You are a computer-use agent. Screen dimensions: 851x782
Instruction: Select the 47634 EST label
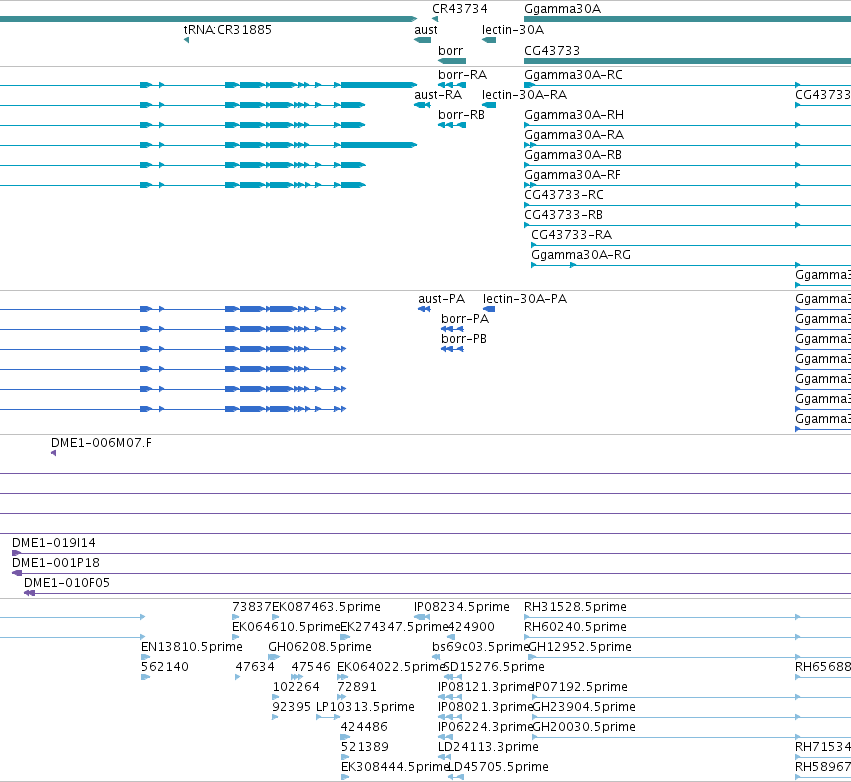click(255, 667)
